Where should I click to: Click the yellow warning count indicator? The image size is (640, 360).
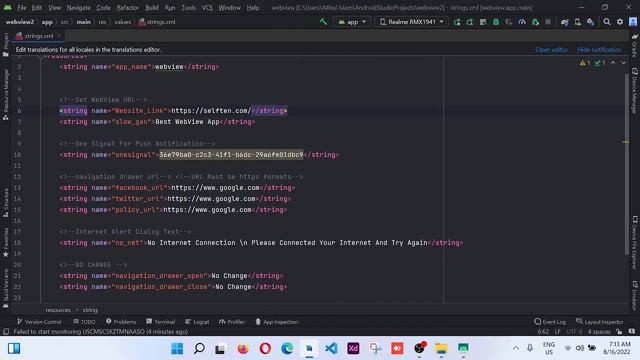[x=584, y=63]
